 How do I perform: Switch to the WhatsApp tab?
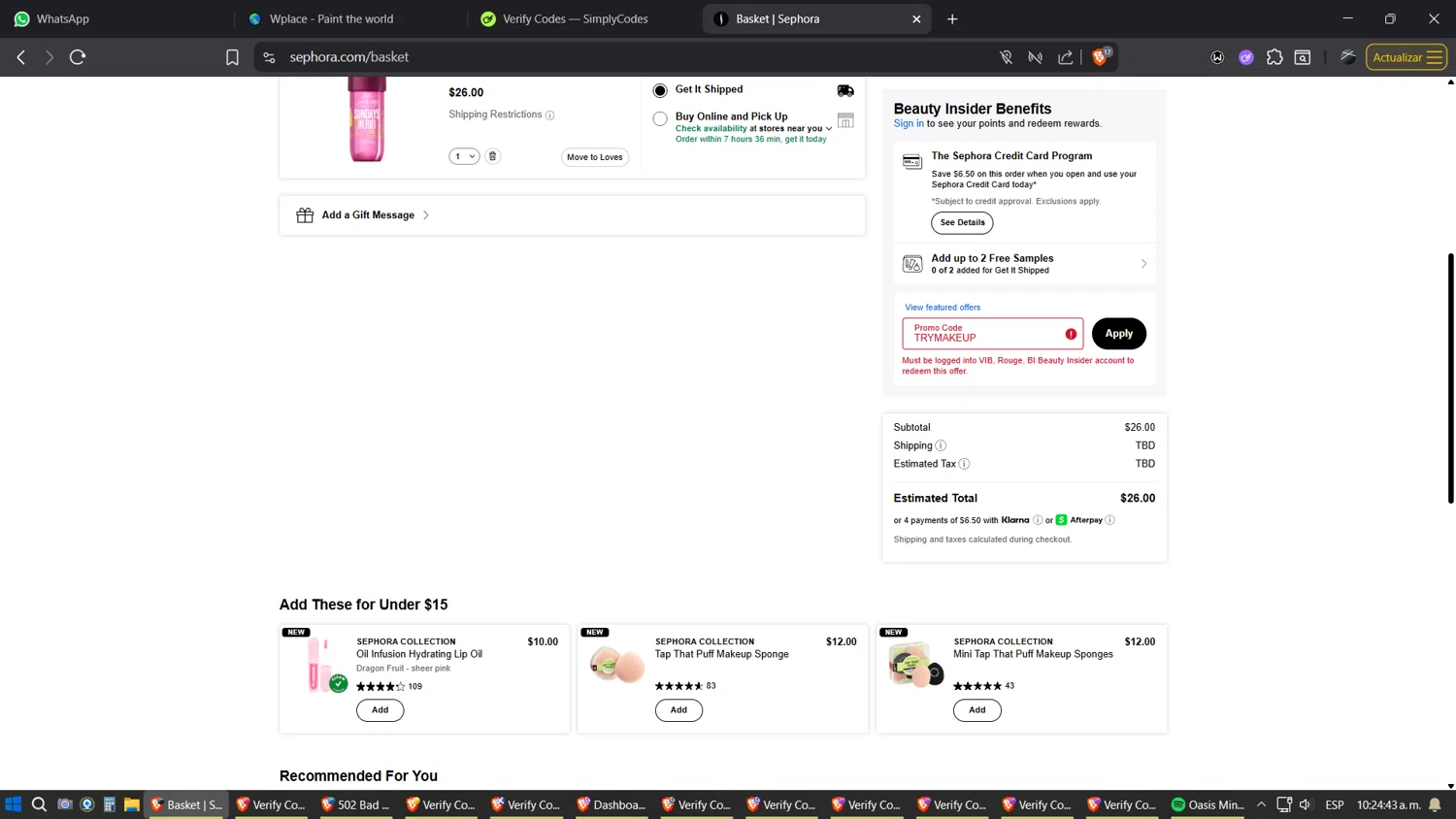[116, 18]
